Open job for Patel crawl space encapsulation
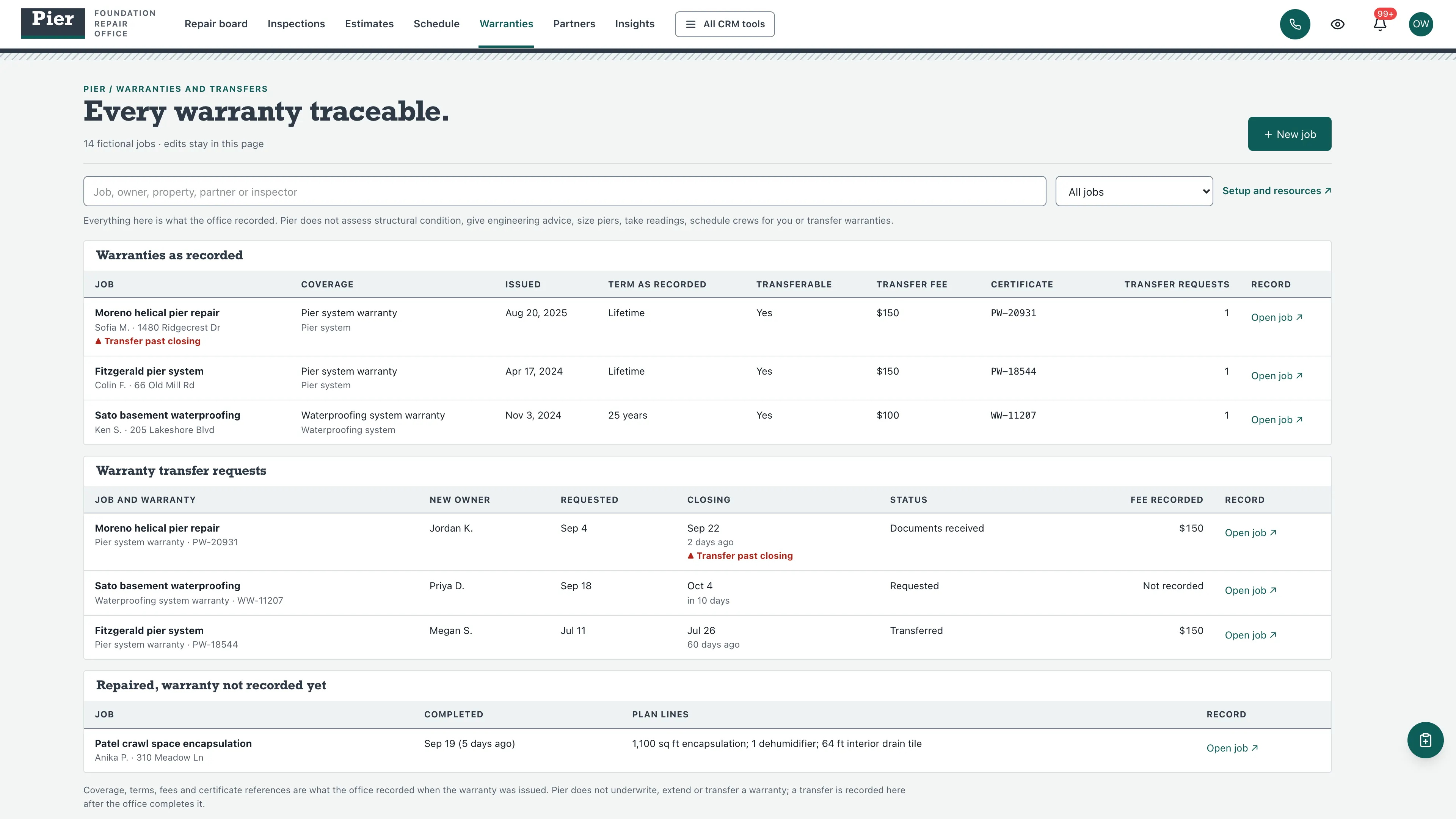Screen dimensions: 1456x819 [1232, 748]
